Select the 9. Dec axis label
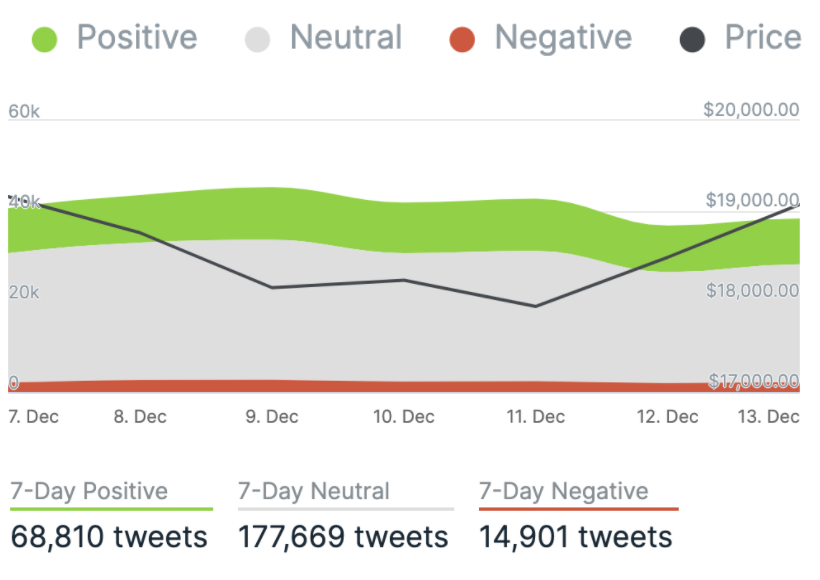 [272, 416]
